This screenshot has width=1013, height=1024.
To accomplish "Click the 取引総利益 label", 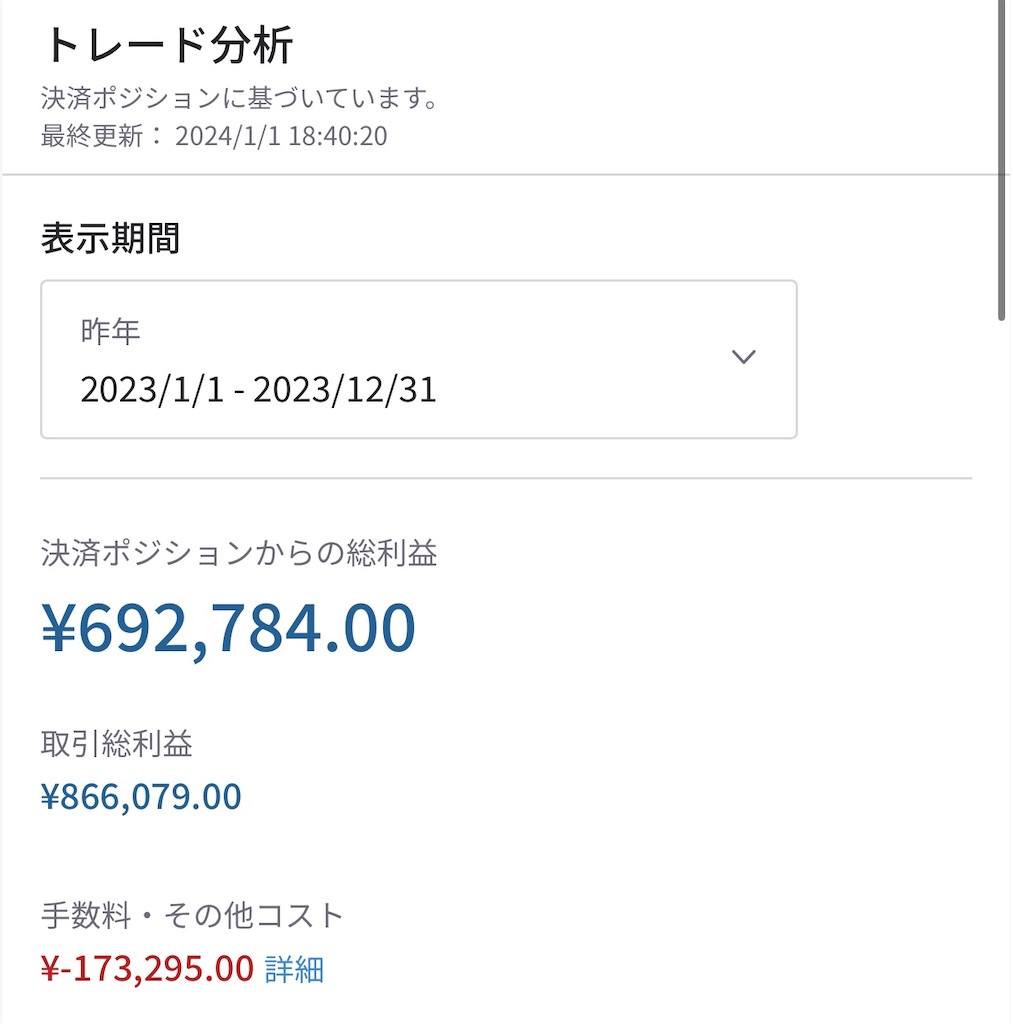I will (x=116, y=743).
